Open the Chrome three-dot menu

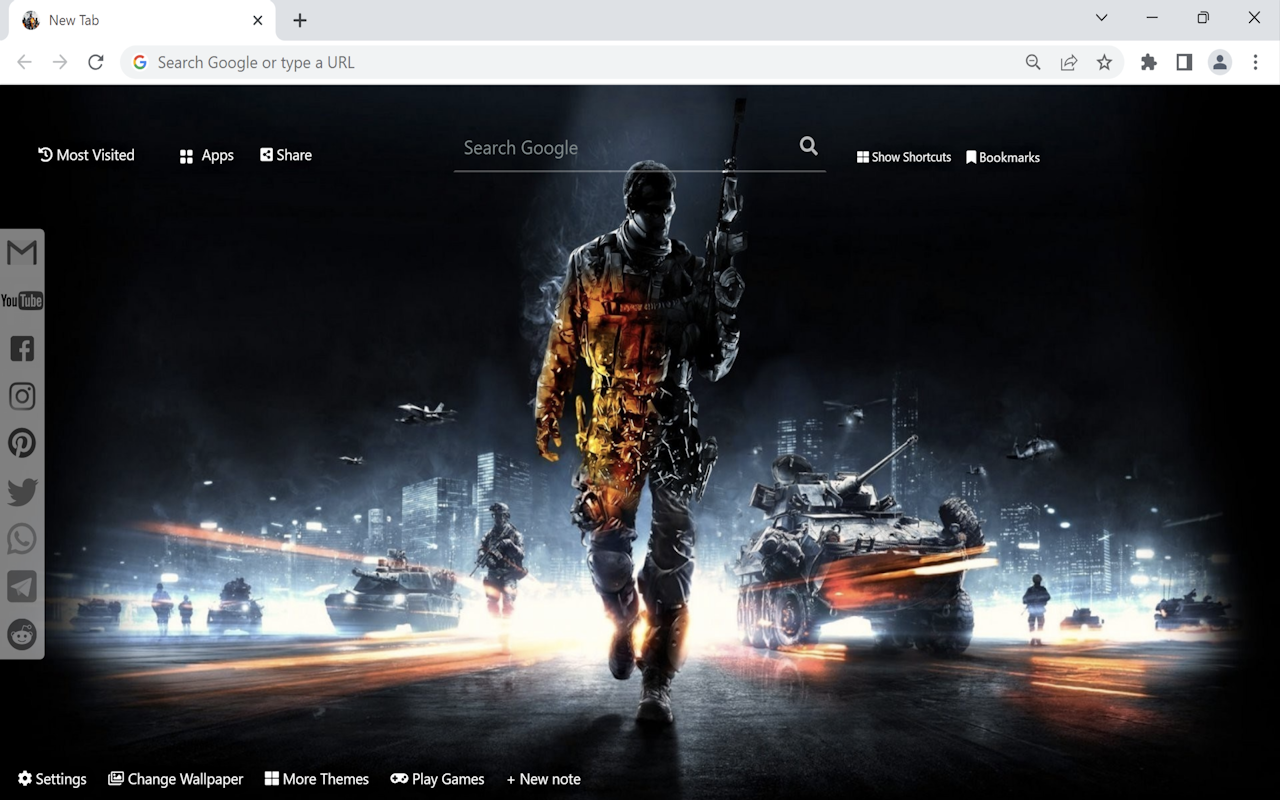pos(1256,63)
